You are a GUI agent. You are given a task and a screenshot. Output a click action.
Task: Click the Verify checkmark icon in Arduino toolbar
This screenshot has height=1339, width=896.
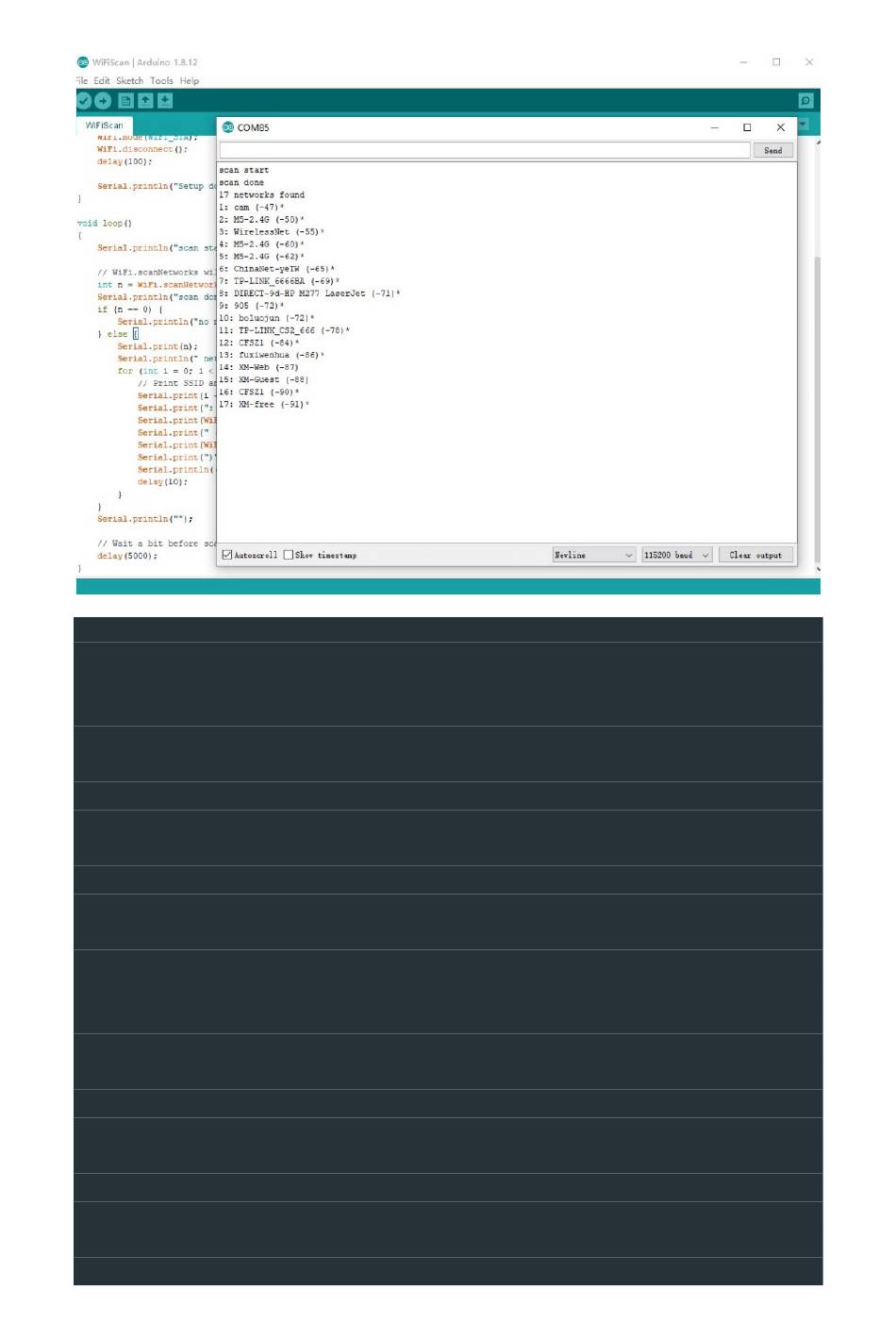pyautogui.click(x=84, y=101)
